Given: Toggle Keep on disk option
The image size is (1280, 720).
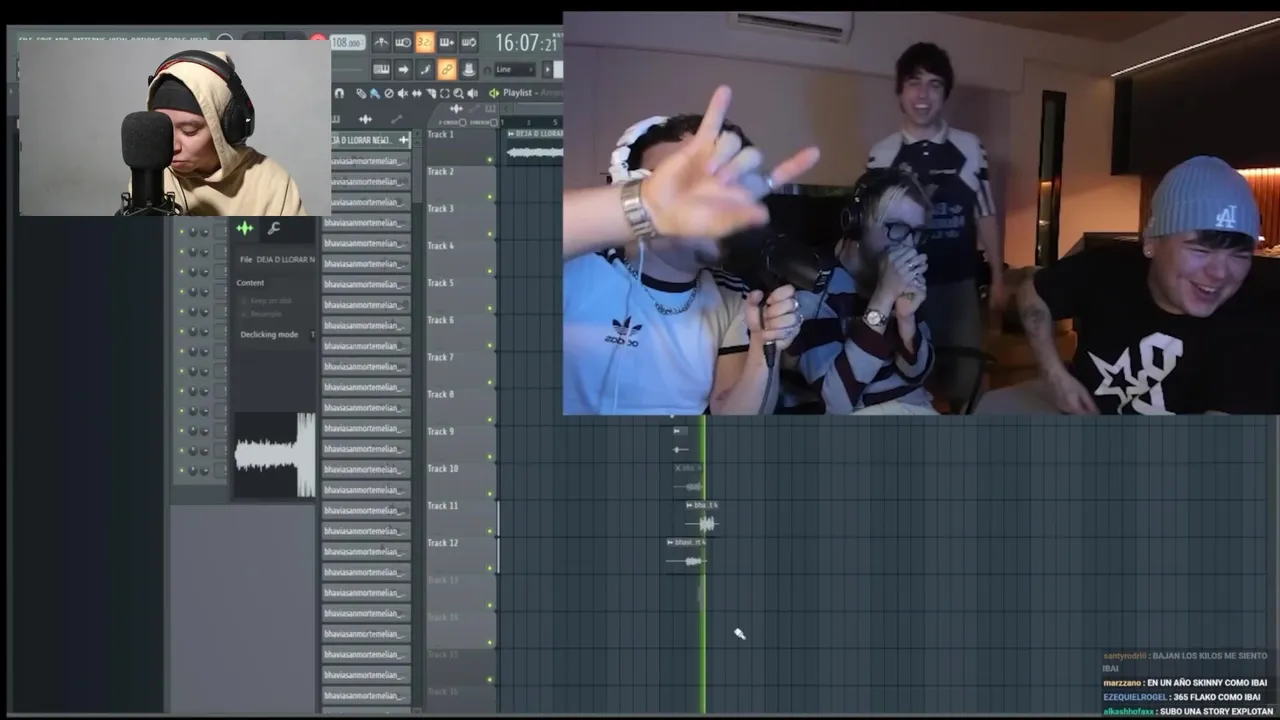Looking at the screenshot, I should click(266, 300).
